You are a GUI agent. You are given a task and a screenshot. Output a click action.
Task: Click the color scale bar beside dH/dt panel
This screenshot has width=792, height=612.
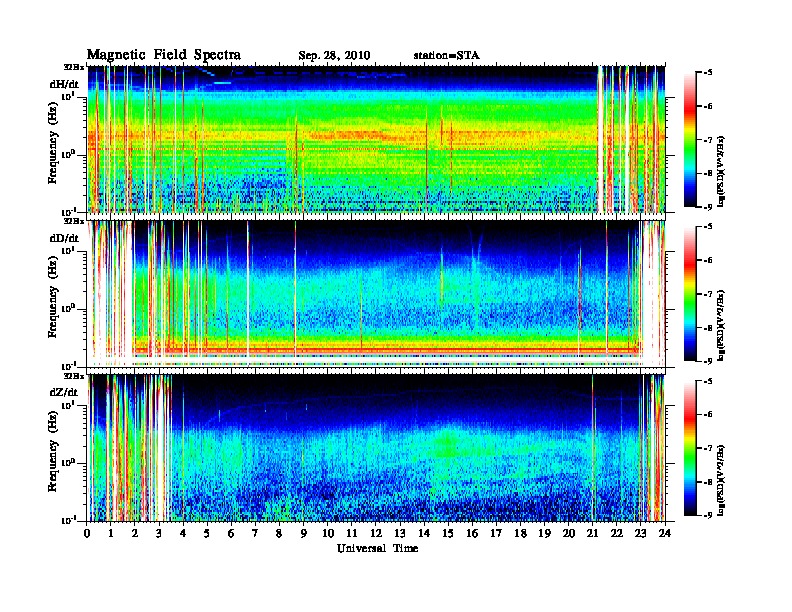click(x=690, y=140)
